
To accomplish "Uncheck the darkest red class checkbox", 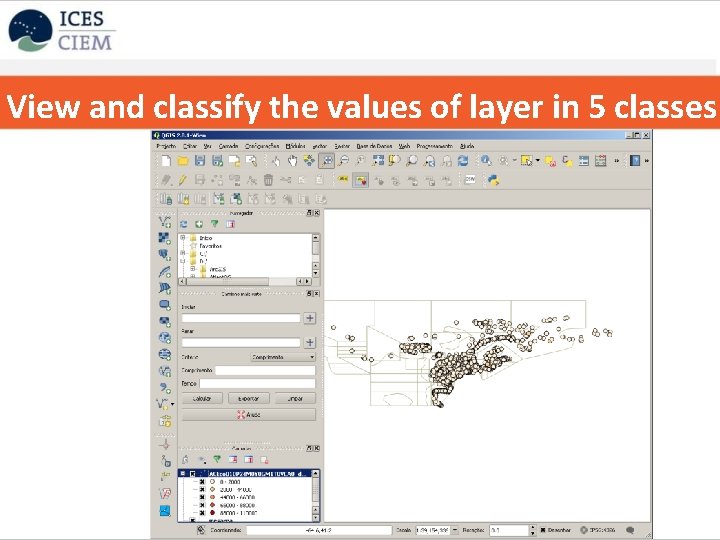I will click(202, 512).
